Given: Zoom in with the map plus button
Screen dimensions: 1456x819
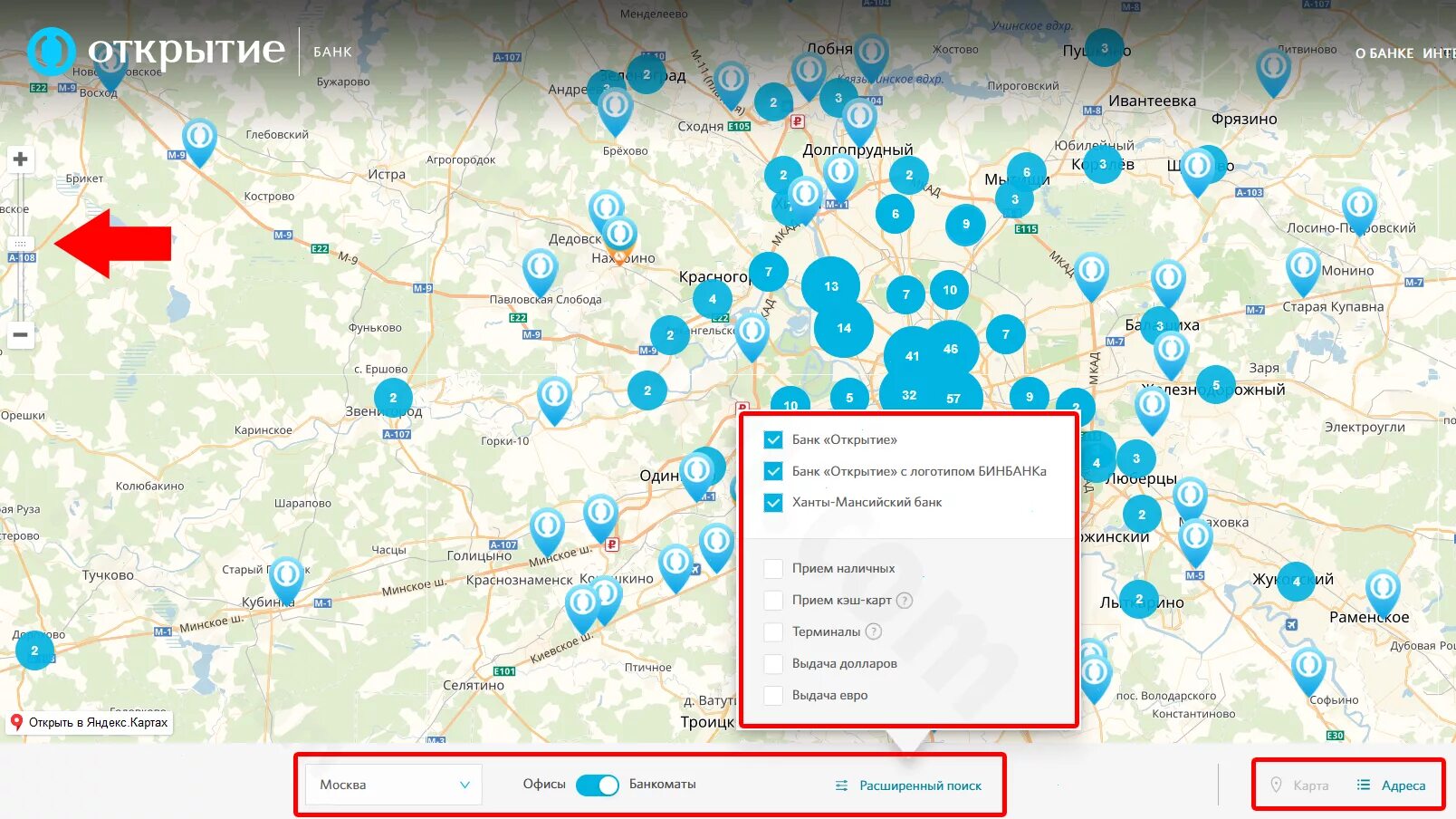Looking at the screenshot, I should coord(20,159).
